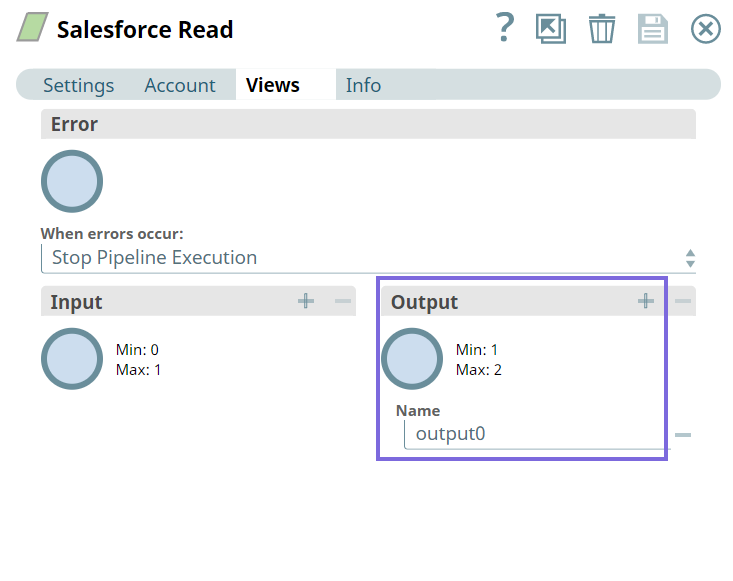Switch to the Account tab
This screenshot has height=581, width=733.
180,85
